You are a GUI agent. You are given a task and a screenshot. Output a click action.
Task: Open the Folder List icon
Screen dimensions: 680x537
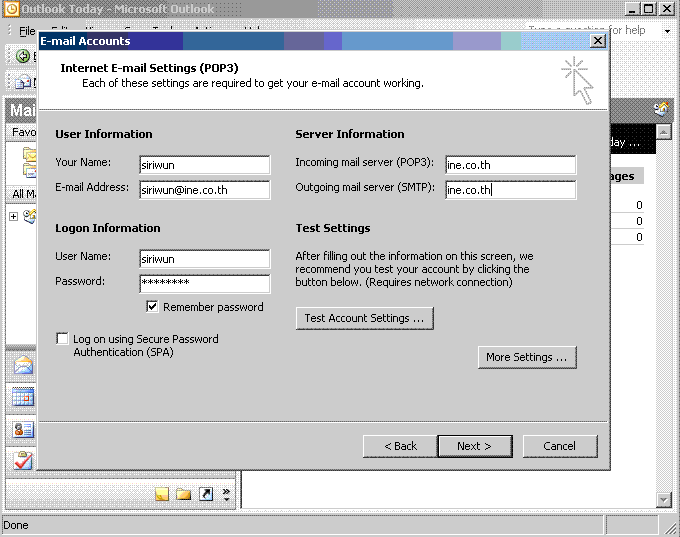tap(183, 494)
